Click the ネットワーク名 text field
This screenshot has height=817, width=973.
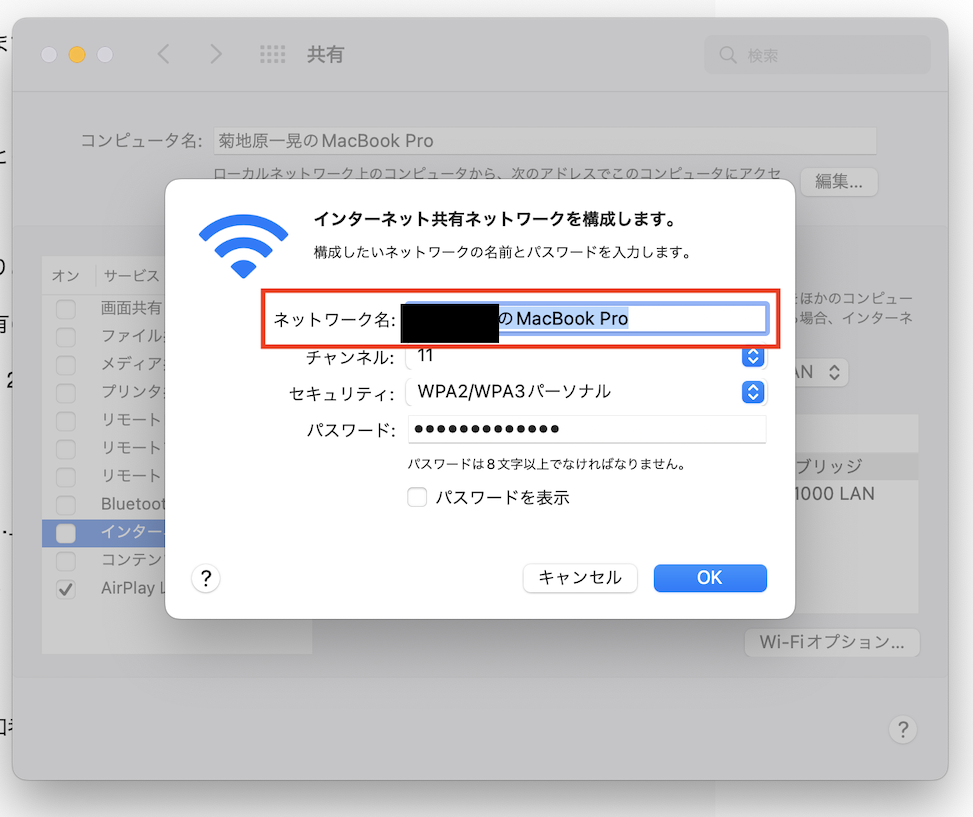(586, 318)
